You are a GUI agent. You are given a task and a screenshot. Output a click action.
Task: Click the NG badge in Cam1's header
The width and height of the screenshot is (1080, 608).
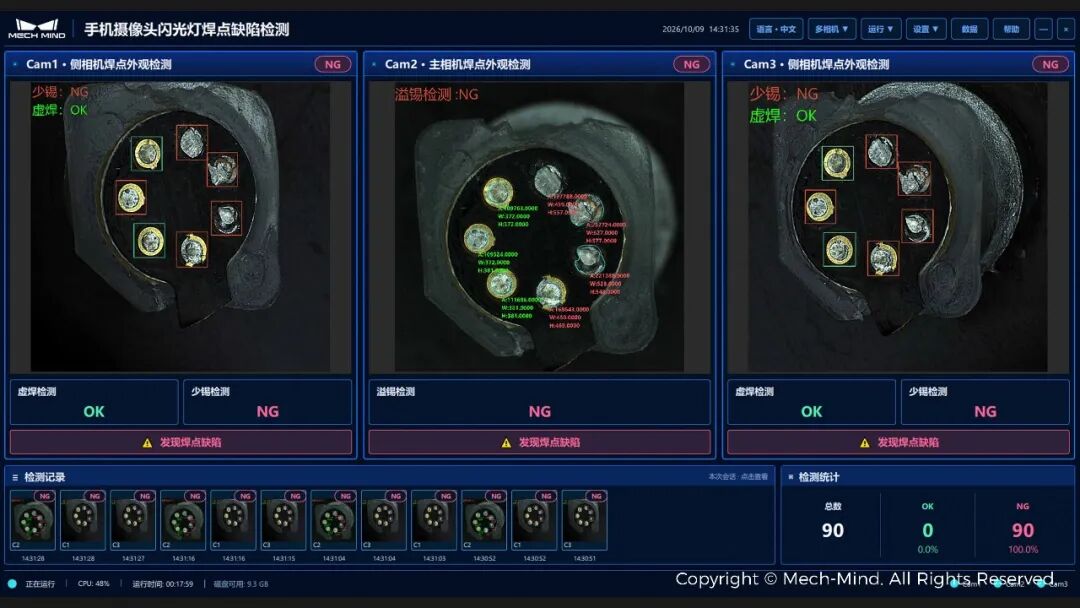click(x=333, y=64)
